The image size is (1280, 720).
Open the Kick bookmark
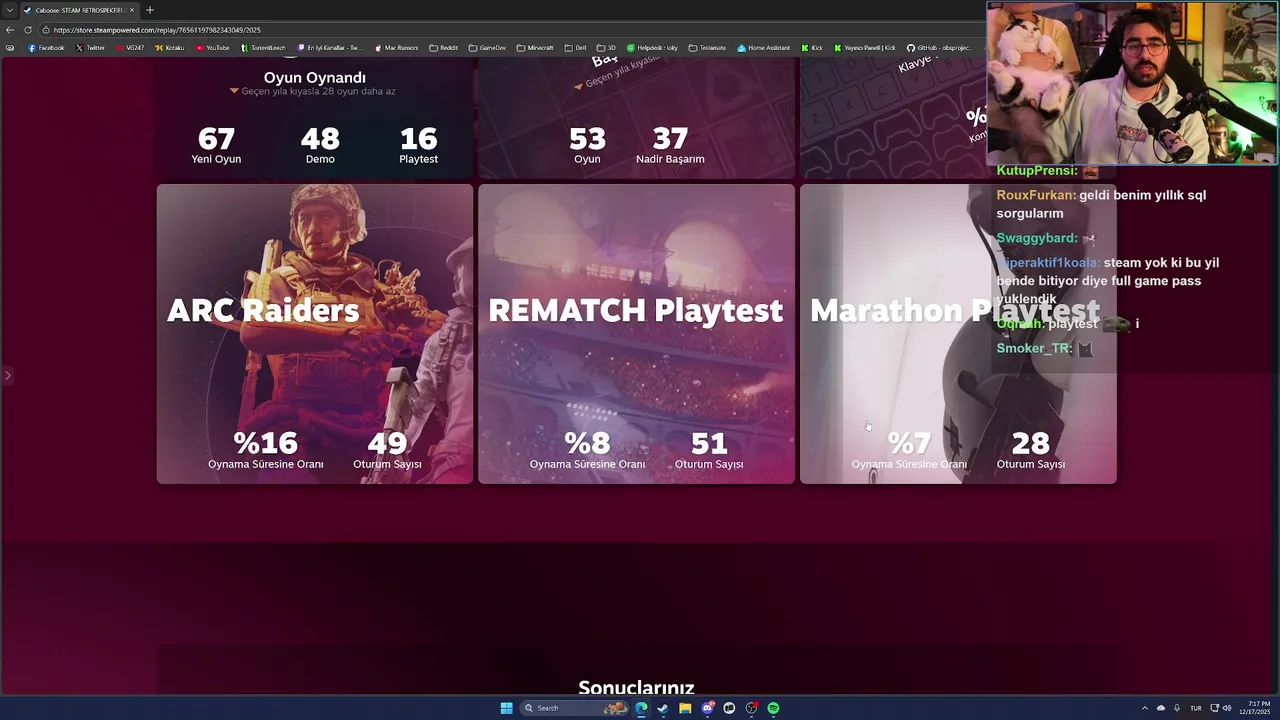click(x=811, y=48)
